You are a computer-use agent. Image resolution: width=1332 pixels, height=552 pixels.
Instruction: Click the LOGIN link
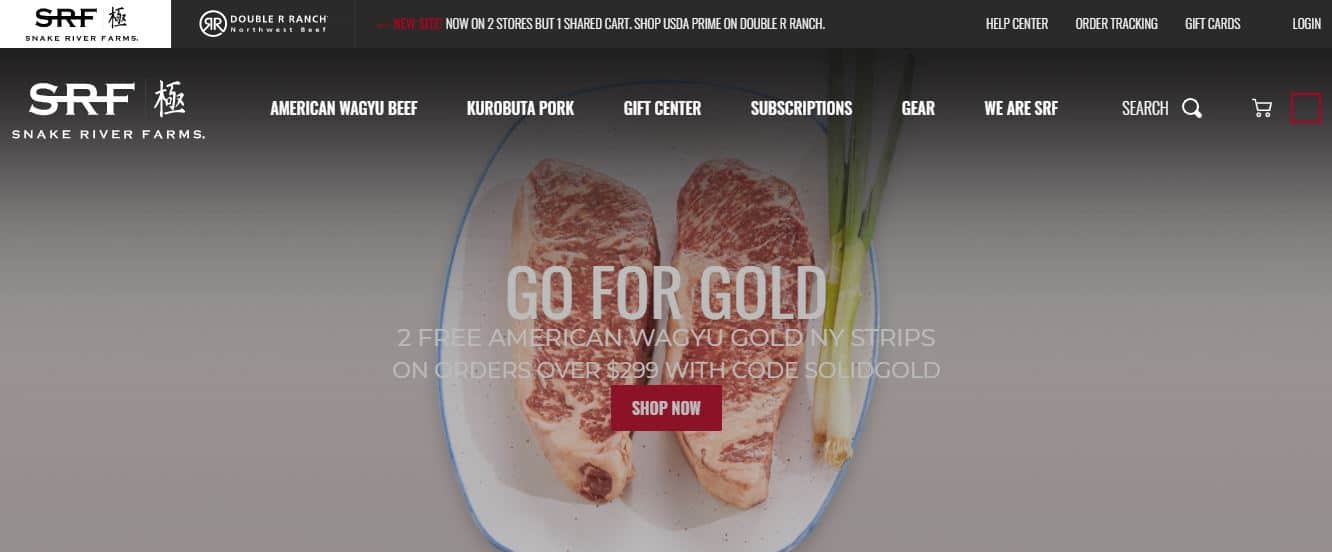point(1306,24)
